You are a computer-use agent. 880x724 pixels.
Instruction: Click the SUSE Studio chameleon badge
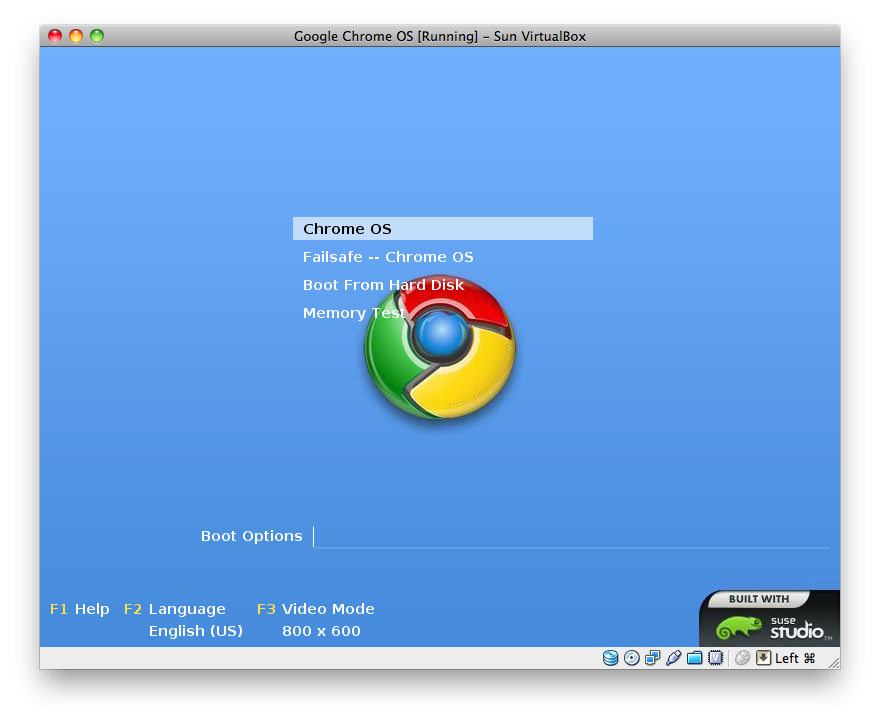click(x=769, y=618)
